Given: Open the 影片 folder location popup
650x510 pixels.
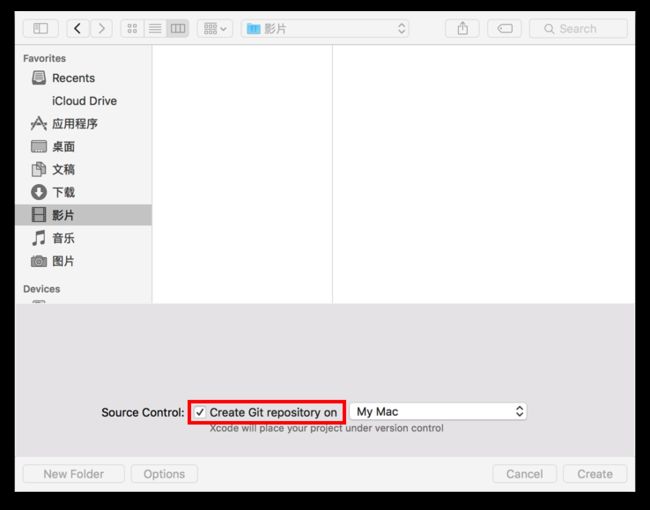Looking at the screenshot, I should pyautogui.click(x=325, y=29).
